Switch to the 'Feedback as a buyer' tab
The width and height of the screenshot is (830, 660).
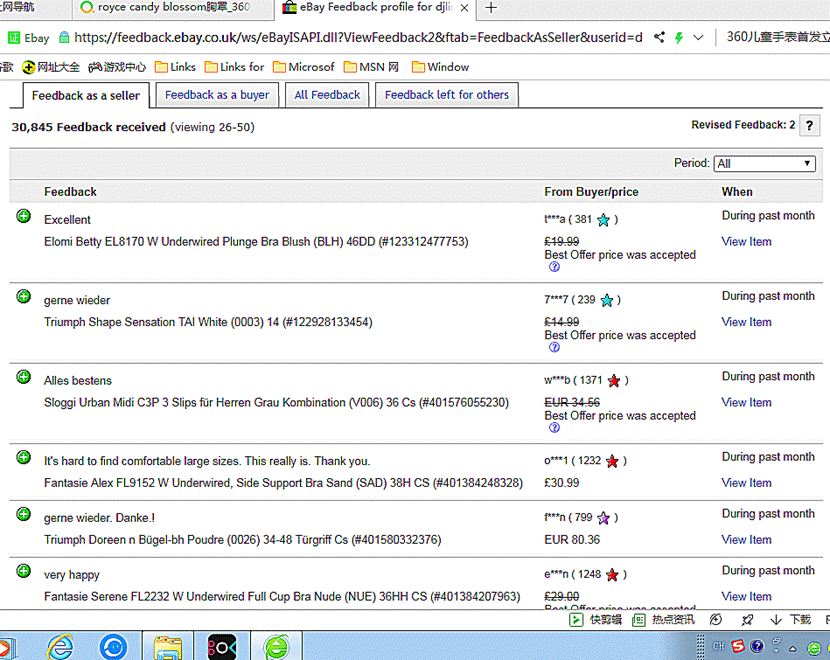pos(217,95)
